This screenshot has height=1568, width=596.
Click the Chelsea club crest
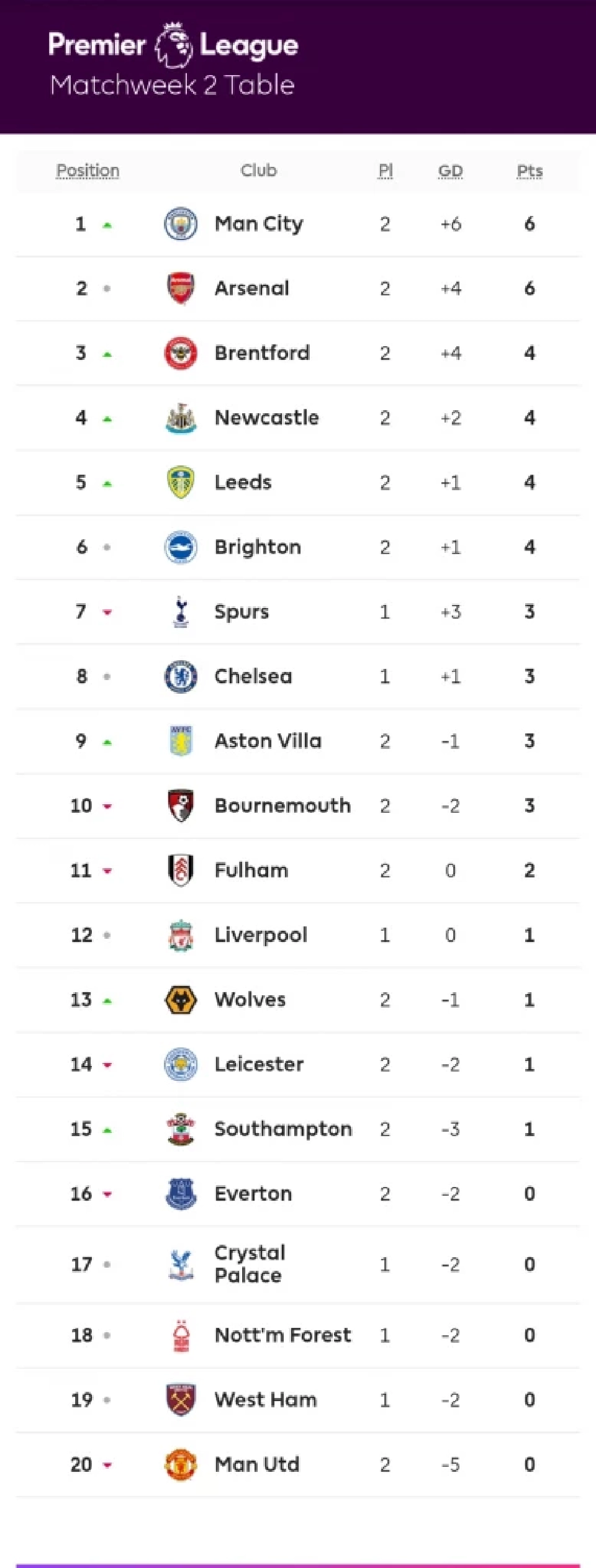coord(181,676)
